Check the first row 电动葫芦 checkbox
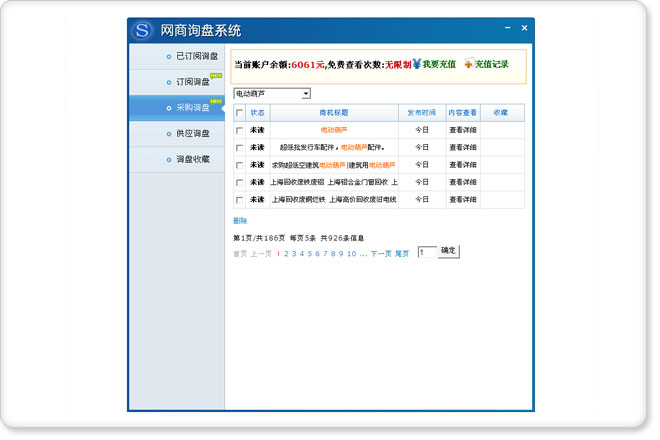 [x=239, y=130]
